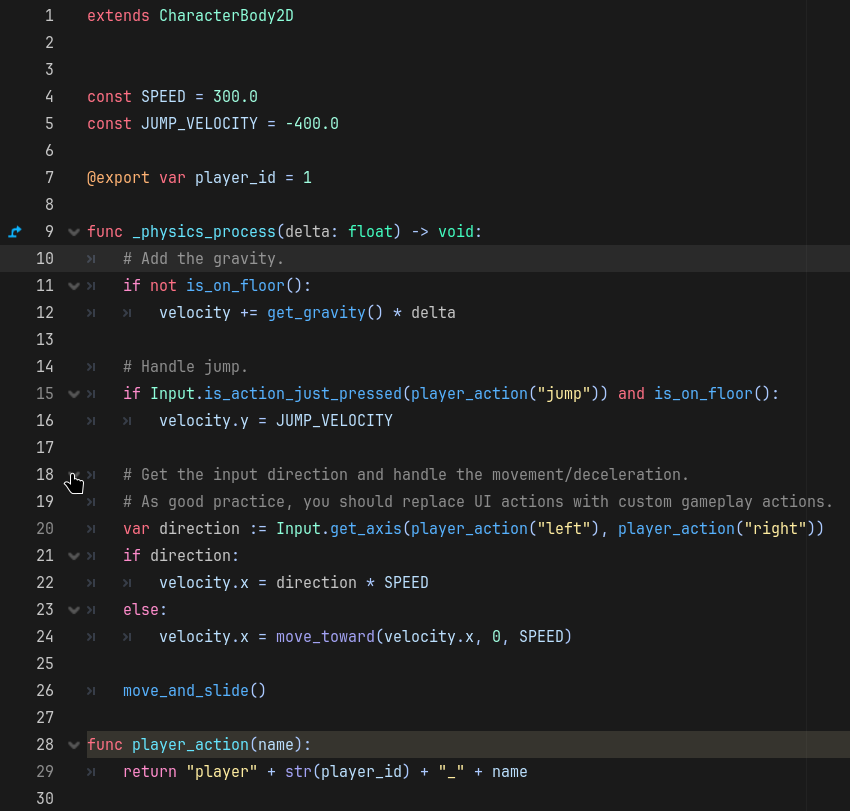Click player_id variable name on line 7
The width and height of the screenshot is (850, 811).
(235, 178)
